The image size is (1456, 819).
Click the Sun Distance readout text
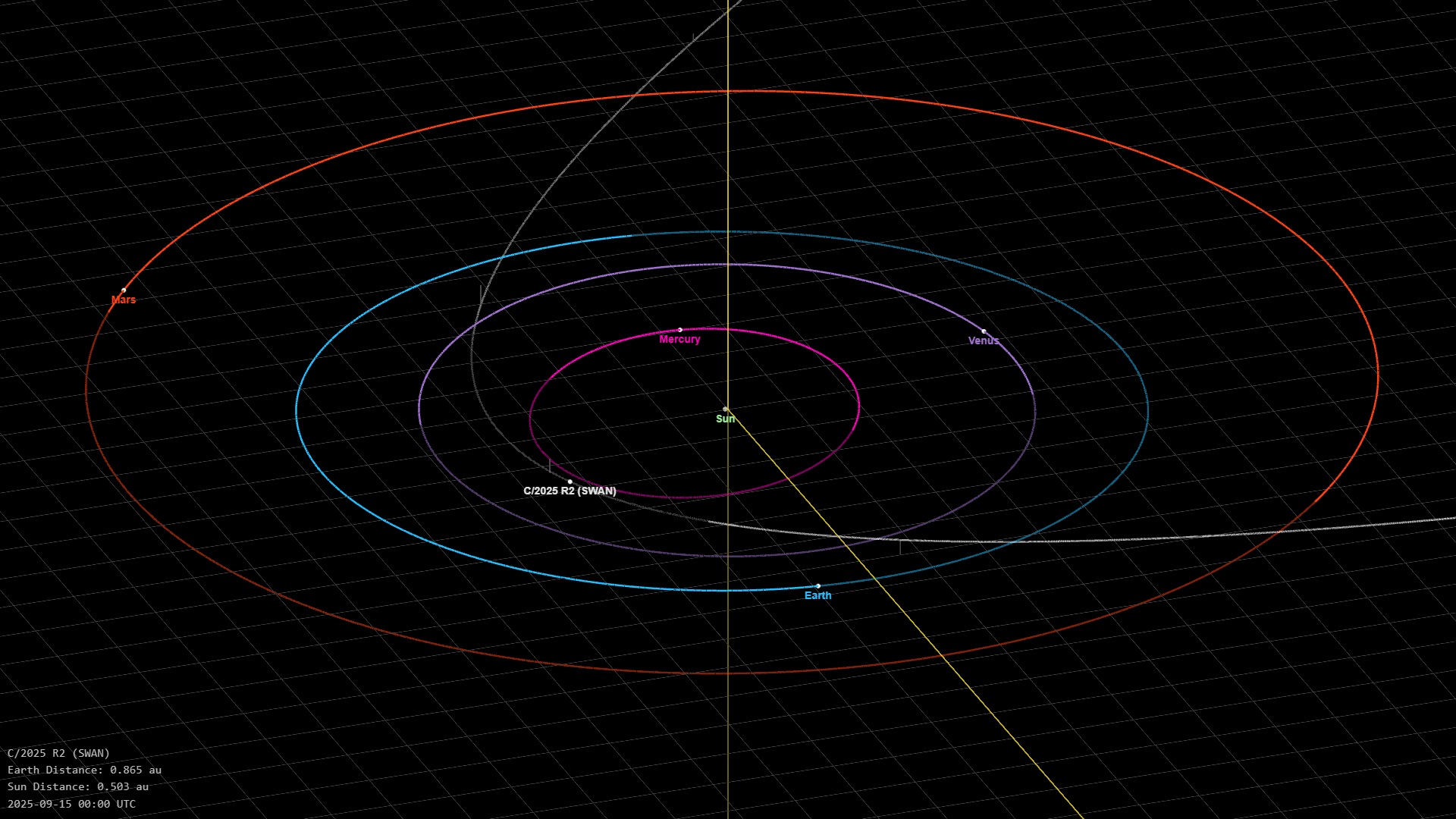point(78,787)
